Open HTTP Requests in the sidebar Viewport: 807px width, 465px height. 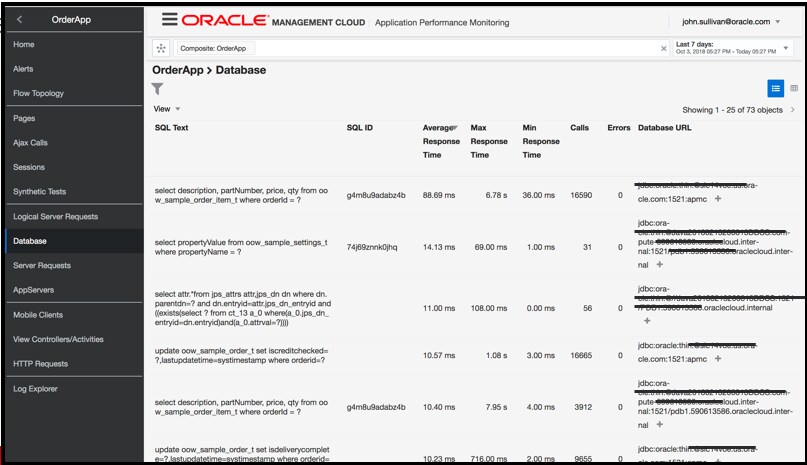point(41,364)
